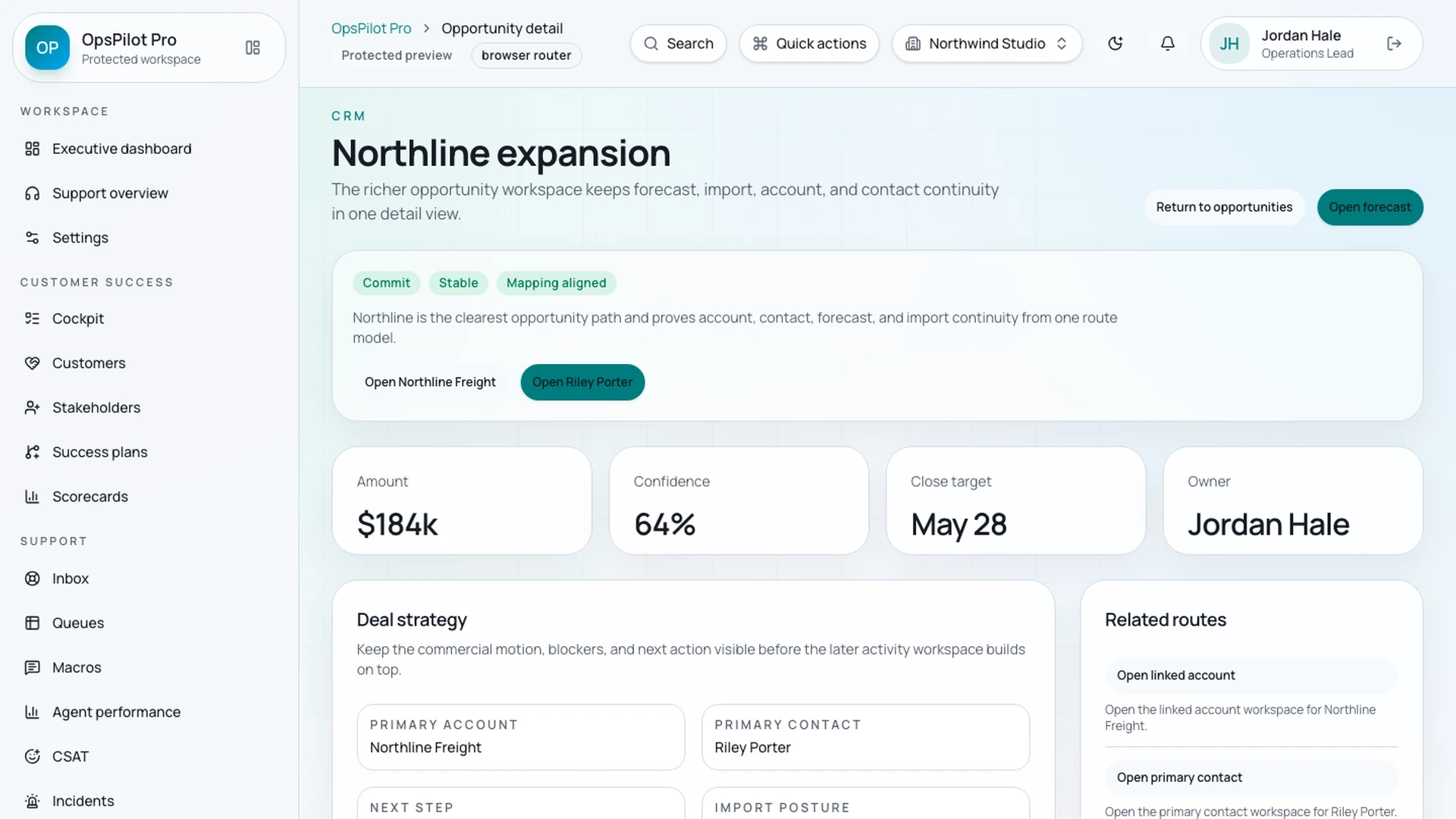This screenshot has width=1456, height=819.
Task: Click Open Northline Freight button
Action: point(430,382)
